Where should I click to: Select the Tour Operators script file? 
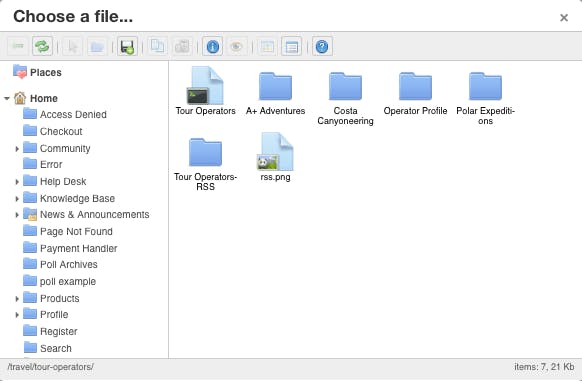pos(205,91)
